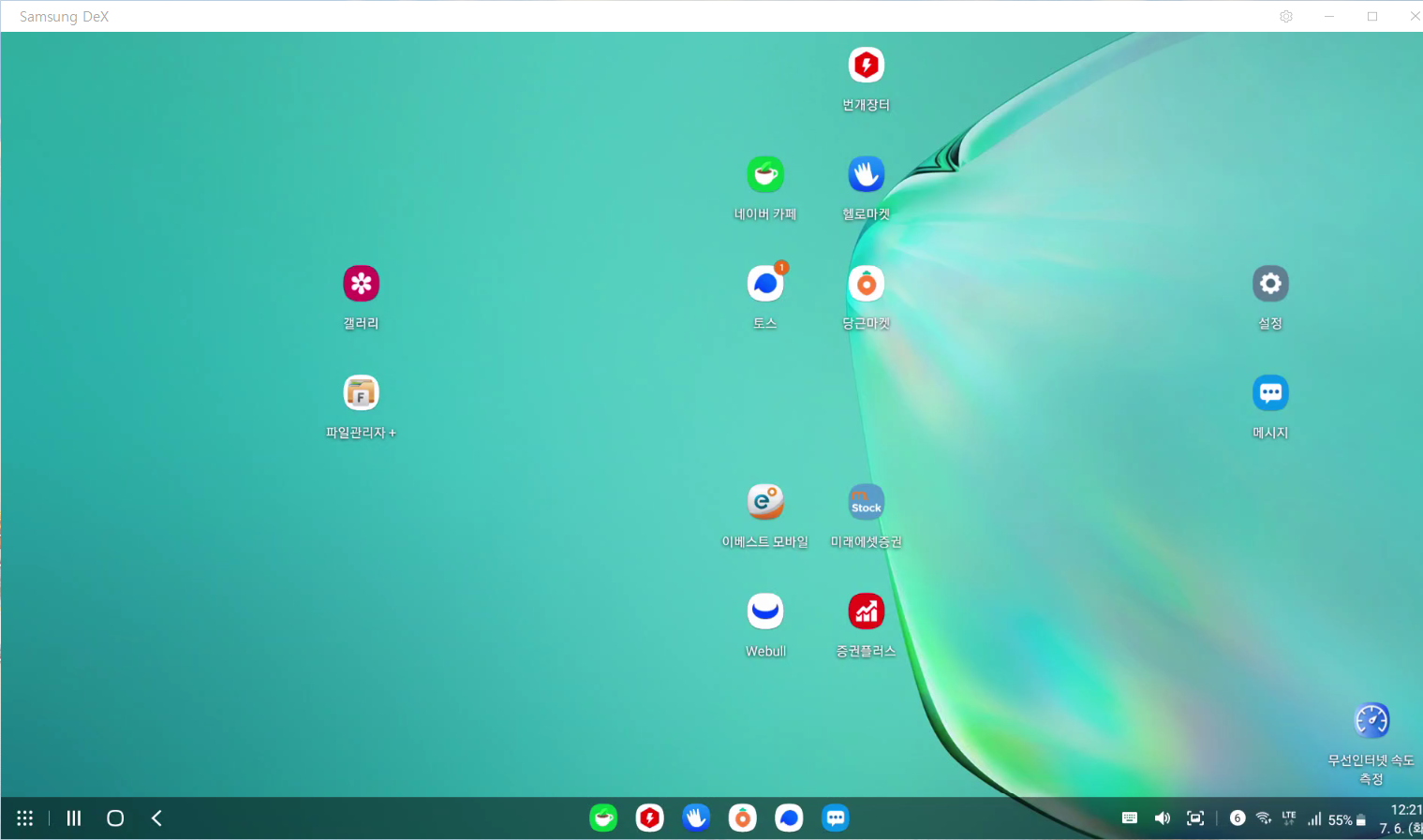Open 무선인터넷 속도 측정 shortcut

point(1371,721)
